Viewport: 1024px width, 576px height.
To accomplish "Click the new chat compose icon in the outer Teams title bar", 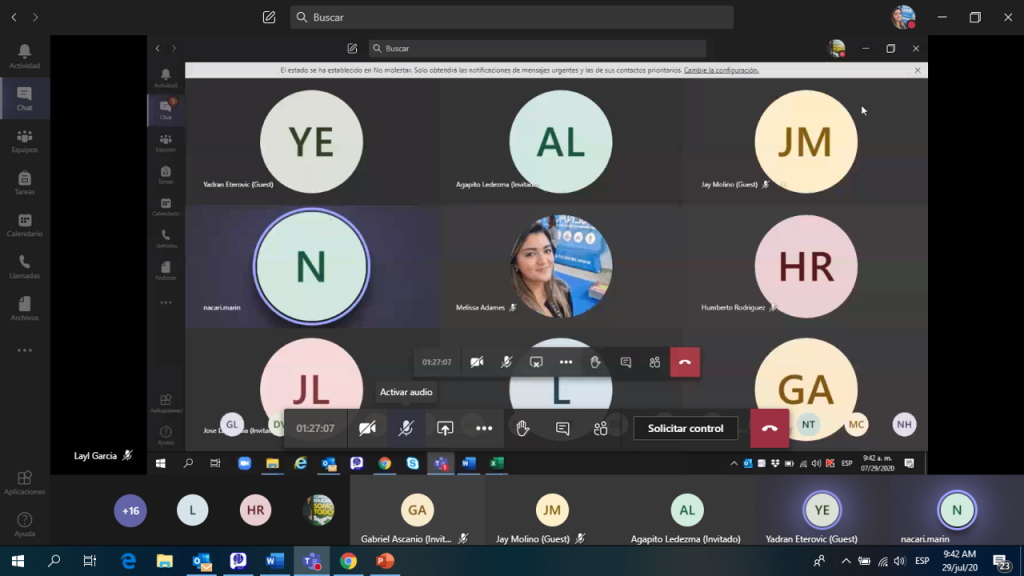I will pyautogui.click(x=269, y=18).
